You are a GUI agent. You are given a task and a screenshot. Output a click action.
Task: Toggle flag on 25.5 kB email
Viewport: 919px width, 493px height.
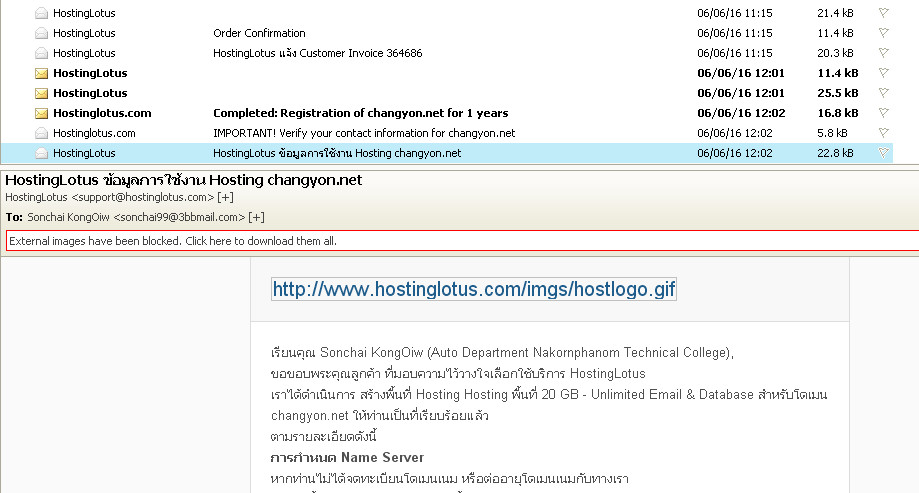point(884,93)
